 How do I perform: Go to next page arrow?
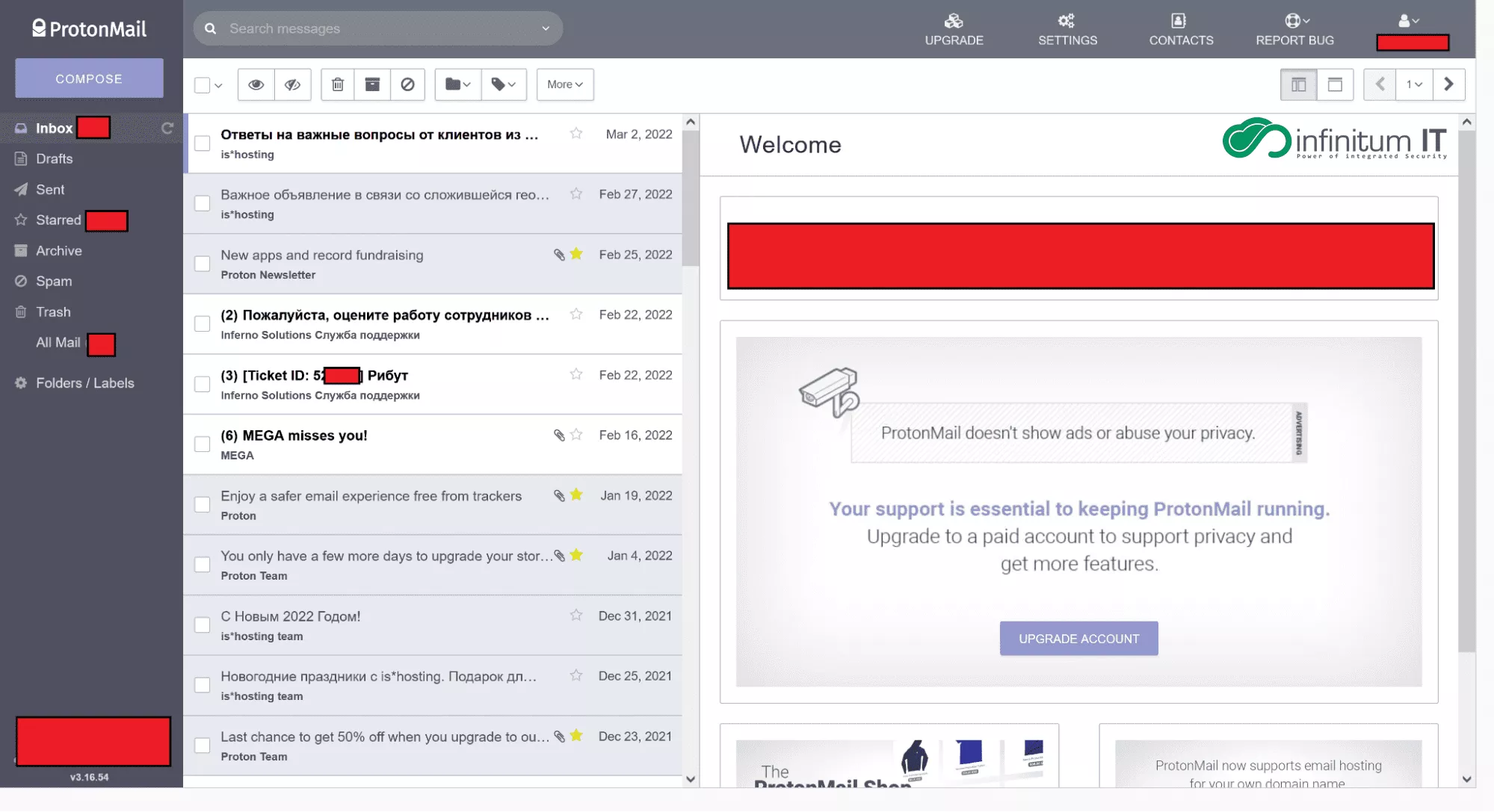1448,84
